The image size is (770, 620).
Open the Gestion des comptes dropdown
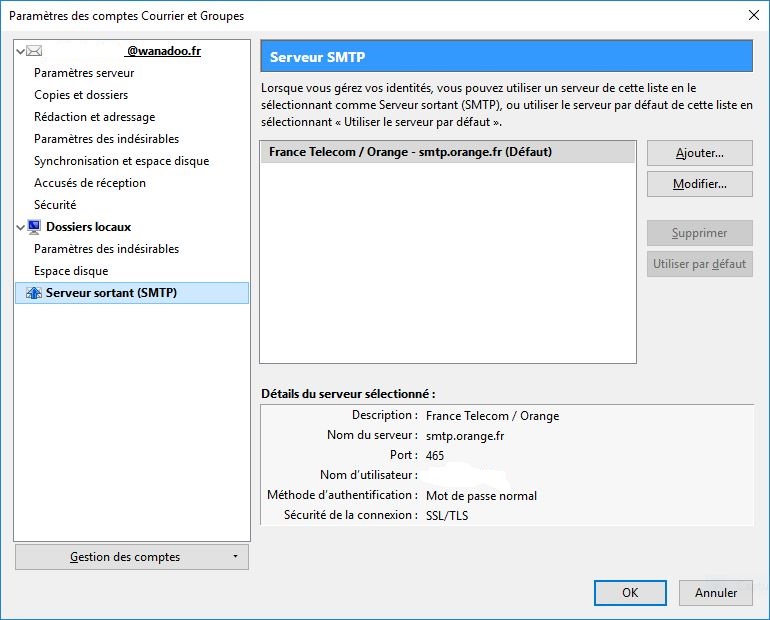coord(132,557)
